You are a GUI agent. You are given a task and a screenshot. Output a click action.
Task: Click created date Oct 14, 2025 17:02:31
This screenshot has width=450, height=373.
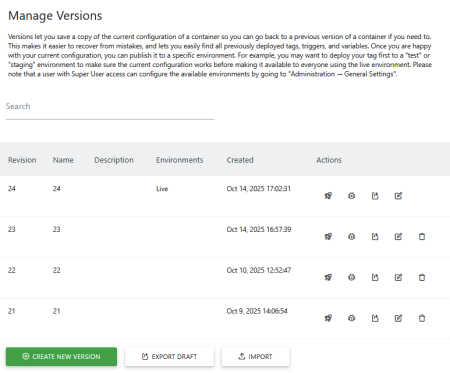259,189
